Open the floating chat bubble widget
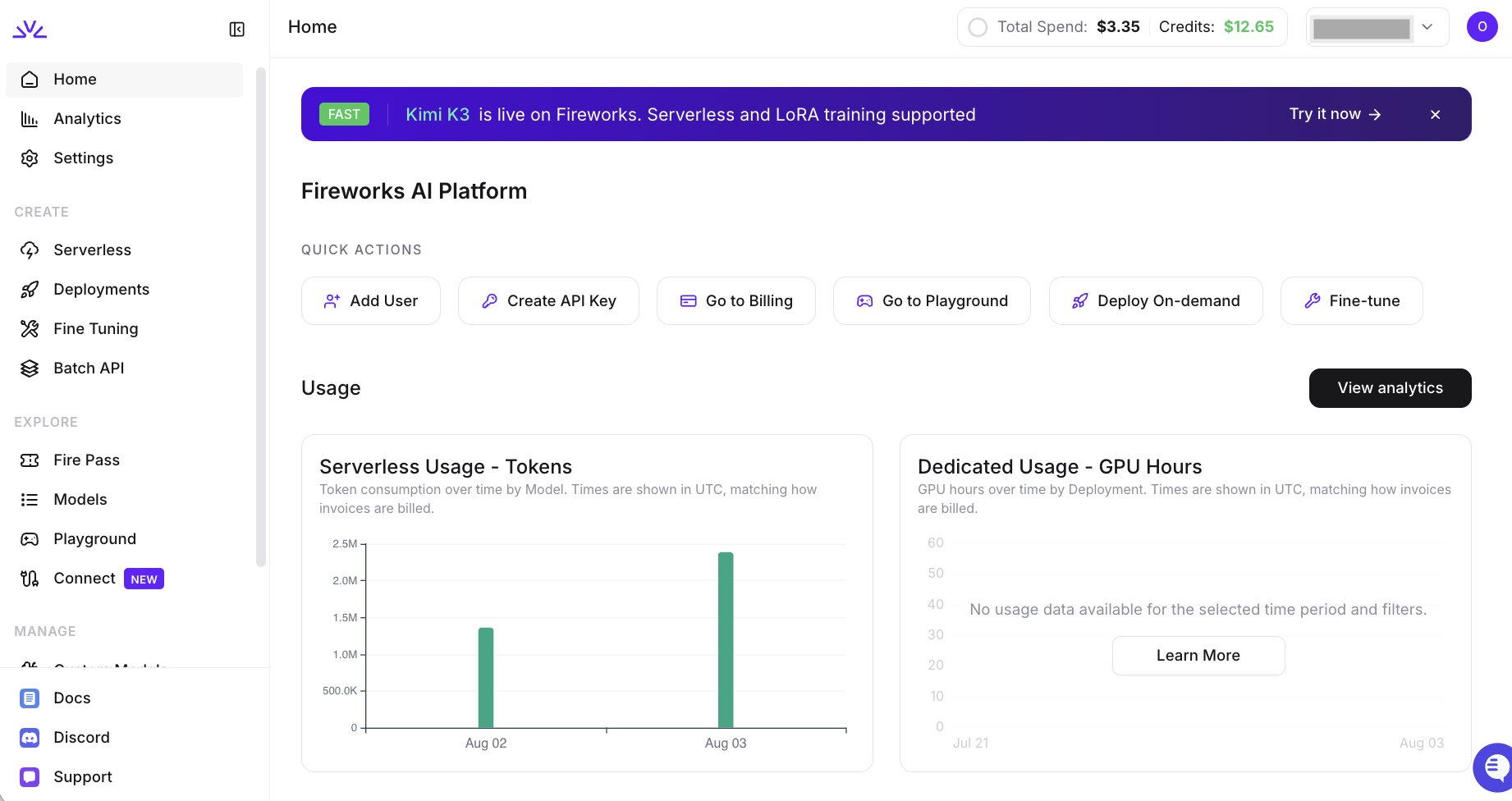This screenshot has width=1512, height=801. coord(1494,768)
